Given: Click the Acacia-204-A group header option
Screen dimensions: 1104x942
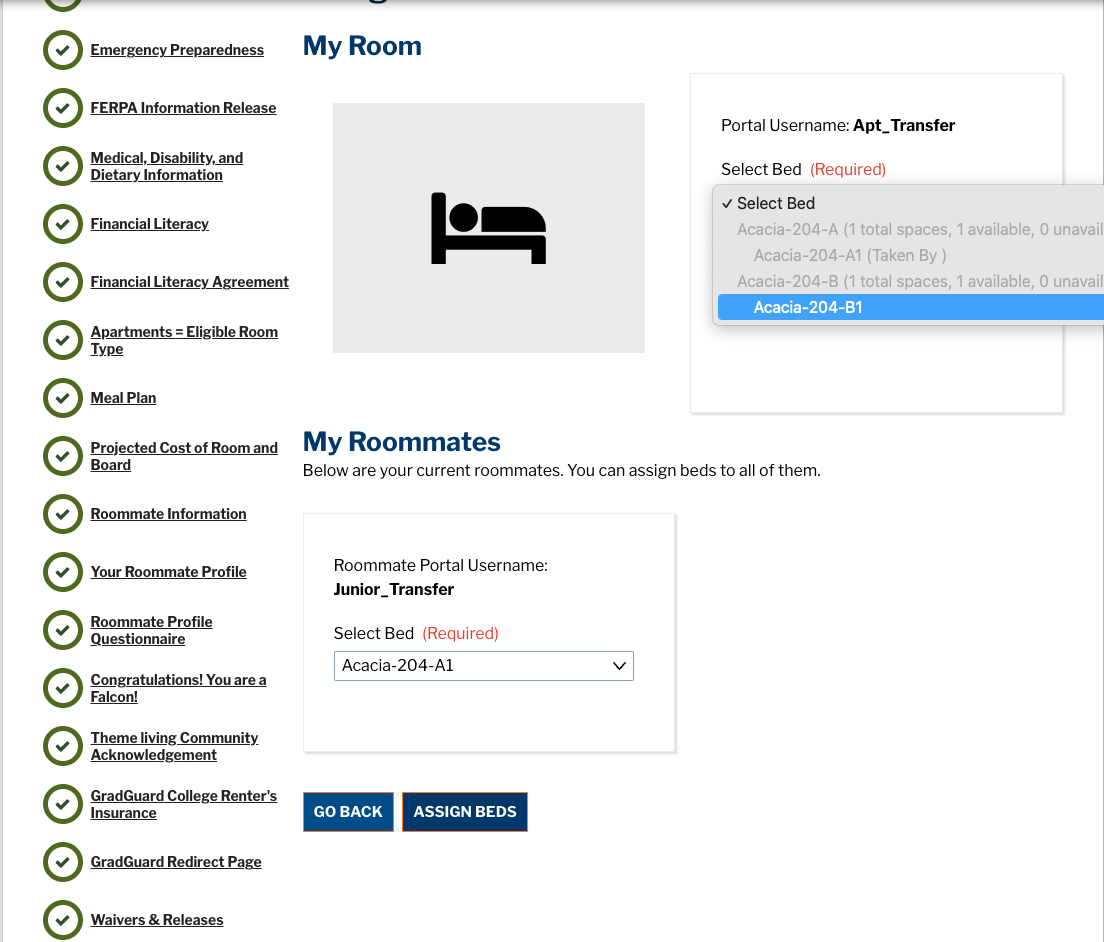Looking at the screenshot, I should (900, 229).
